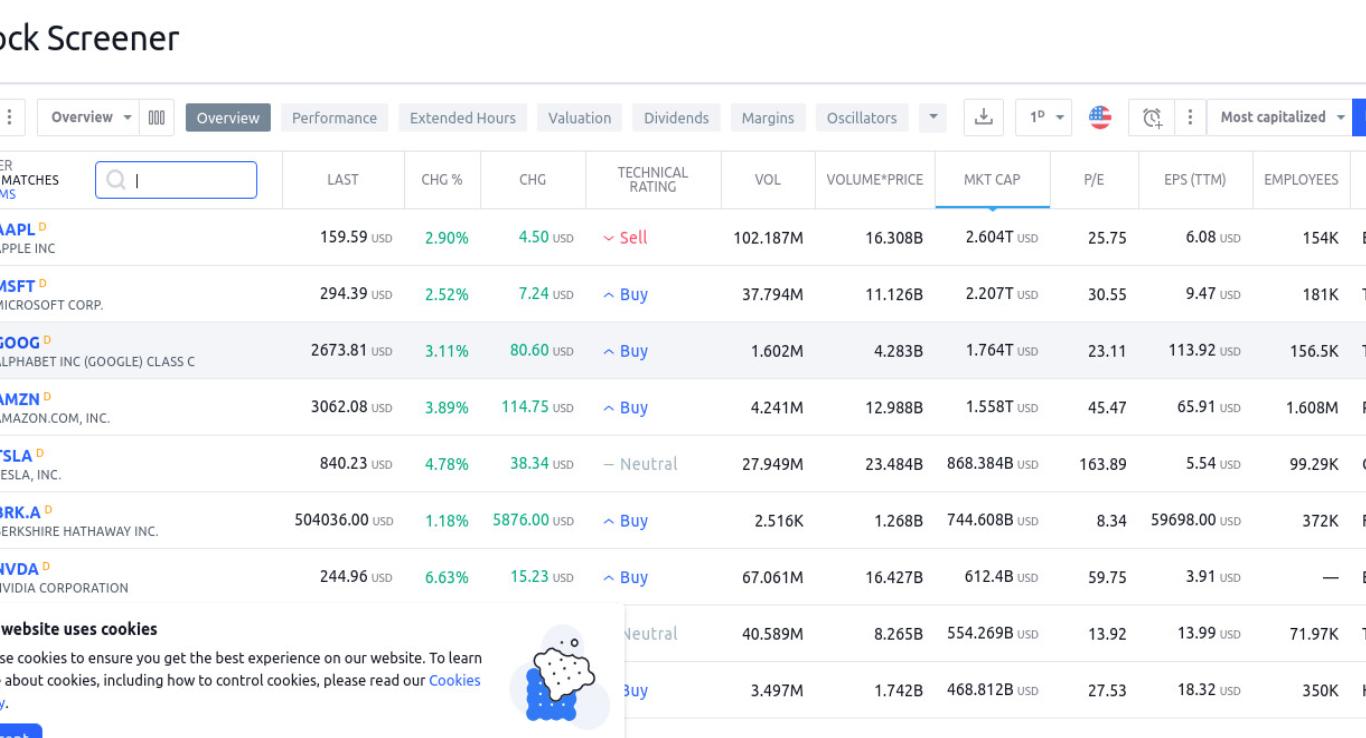Sort by TECHNICAL RATING column header
1366x738 pixels.
(653, 180)
